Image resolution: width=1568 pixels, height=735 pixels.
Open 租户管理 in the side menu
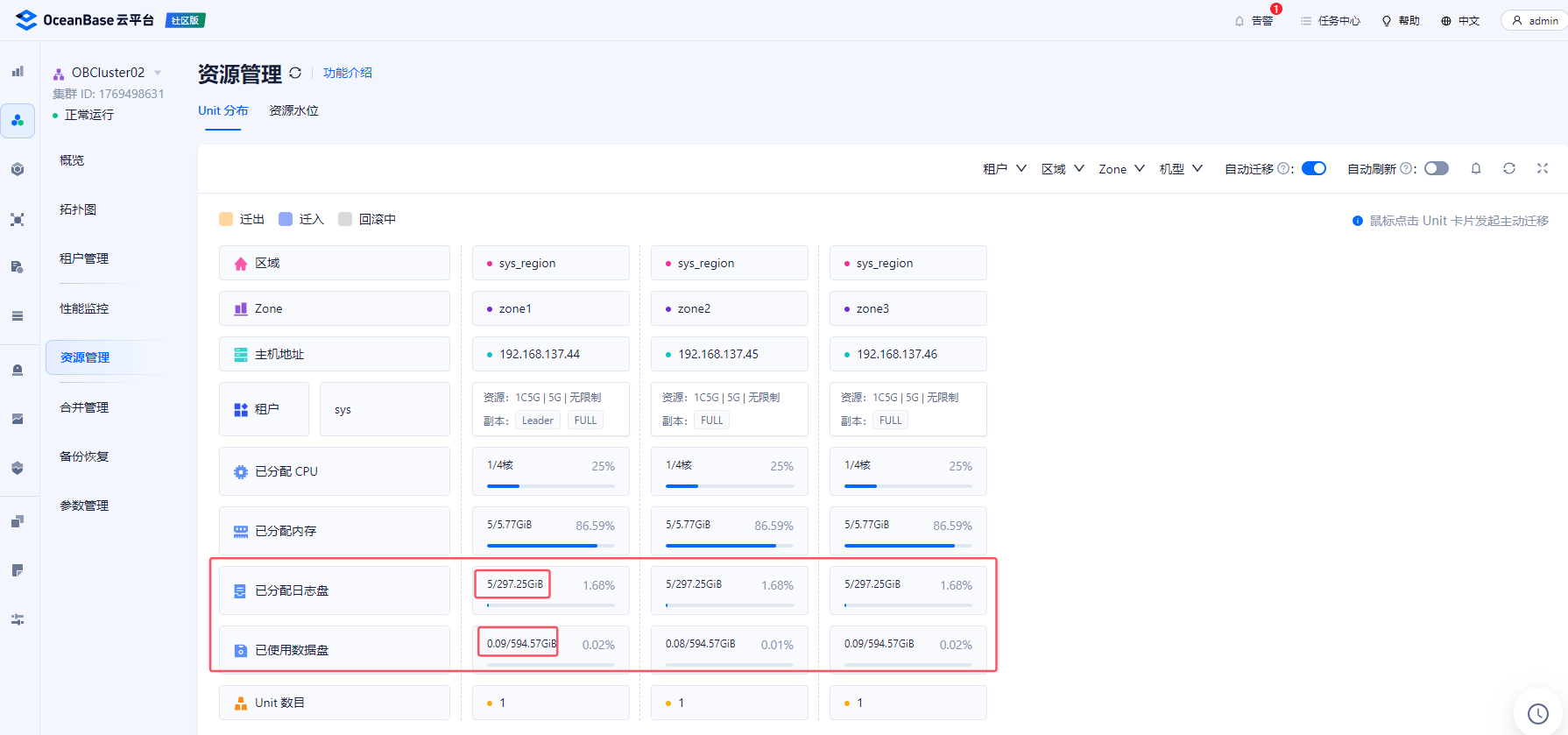point(84,258)
